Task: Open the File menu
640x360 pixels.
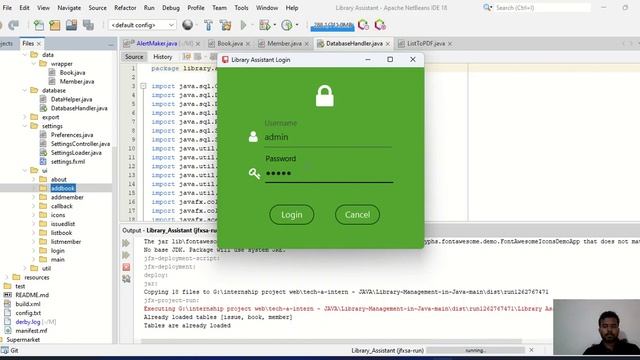Action: pyautogui.click(x=7, y=8)
